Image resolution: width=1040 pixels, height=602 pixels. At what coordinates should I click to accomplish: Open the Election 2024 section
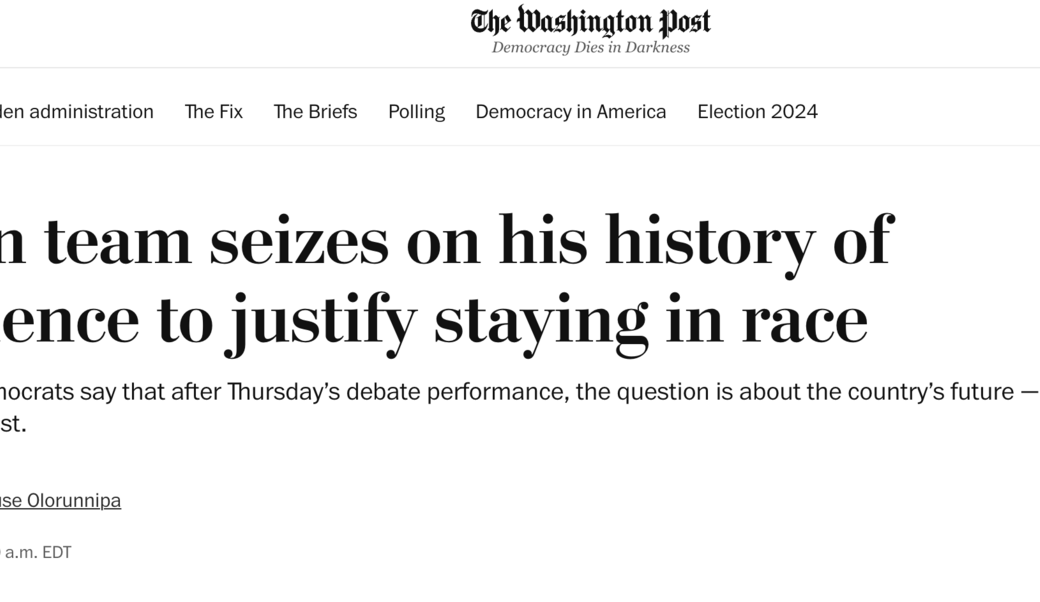pos(757,112)
